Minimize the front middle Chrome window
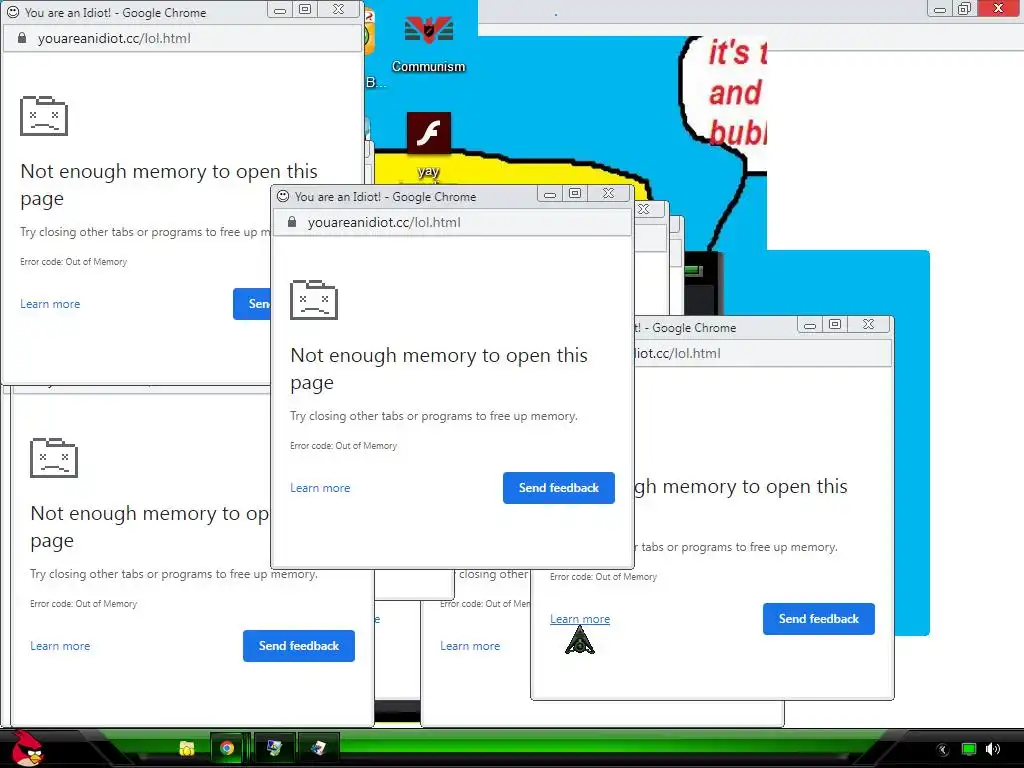1024x768 pixels. point(550,193)
